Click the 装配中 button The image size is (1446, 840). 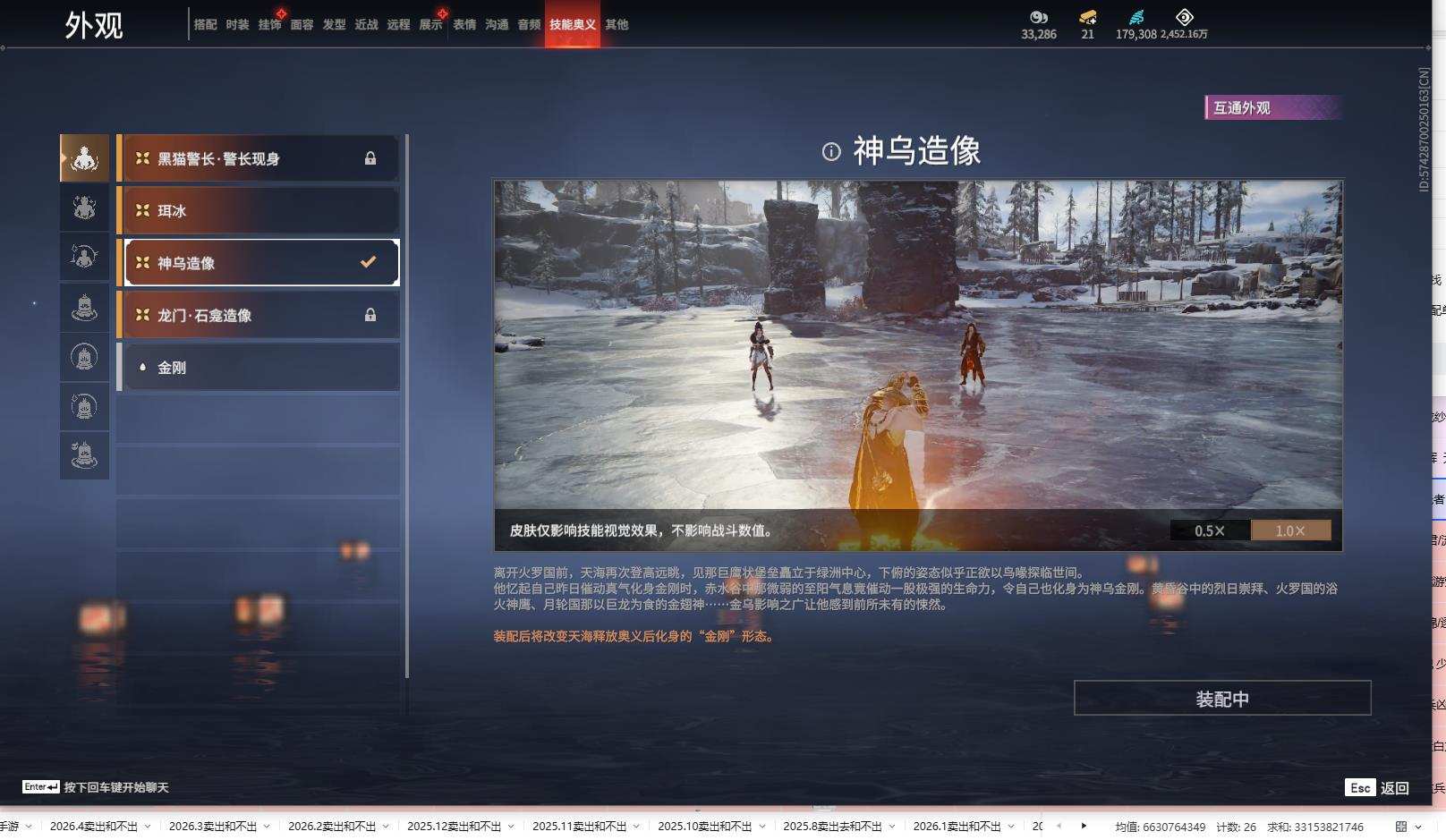[x=1225, y=699]
